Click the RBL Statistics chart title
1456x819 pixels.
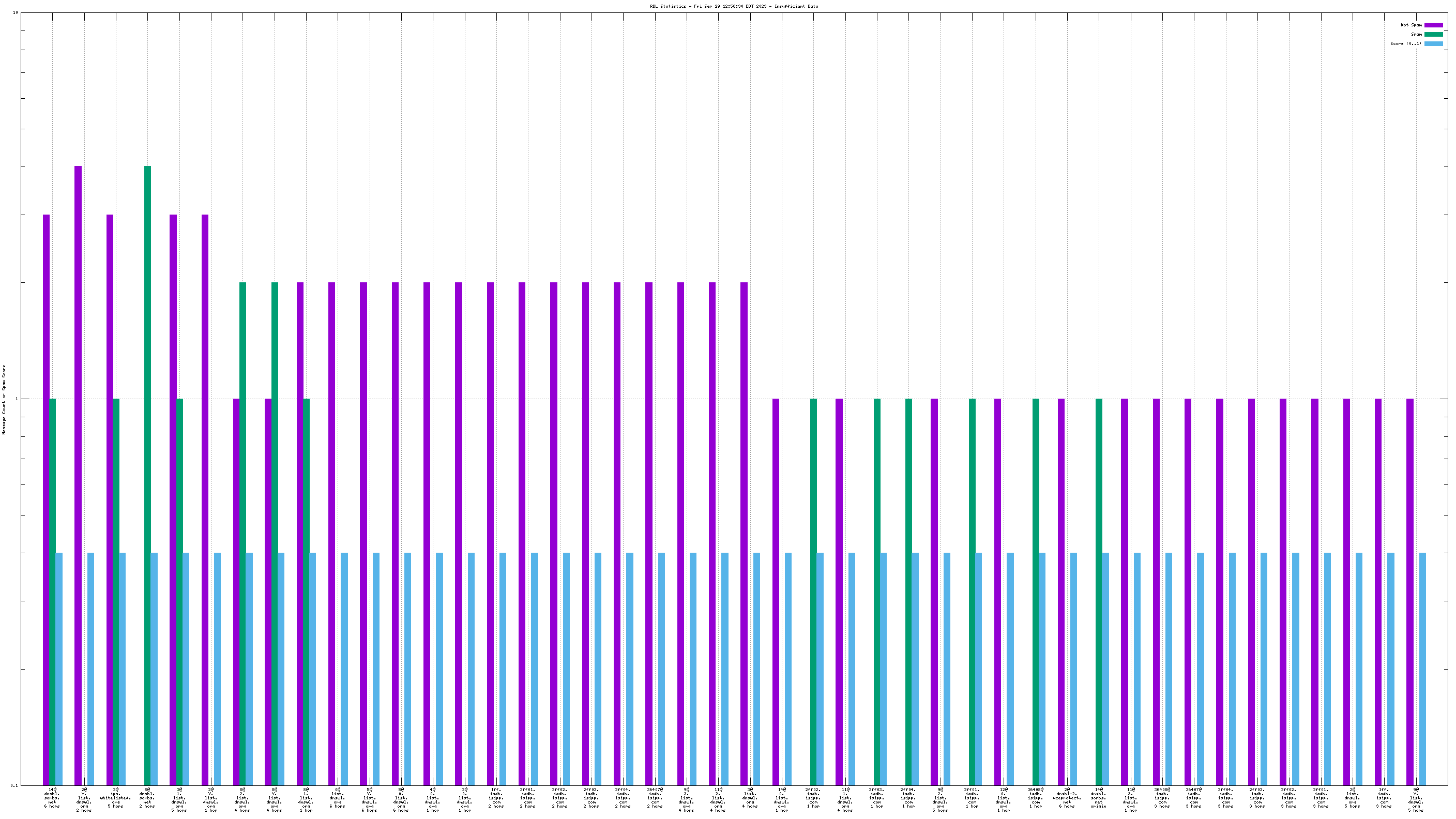pos(734,6)
